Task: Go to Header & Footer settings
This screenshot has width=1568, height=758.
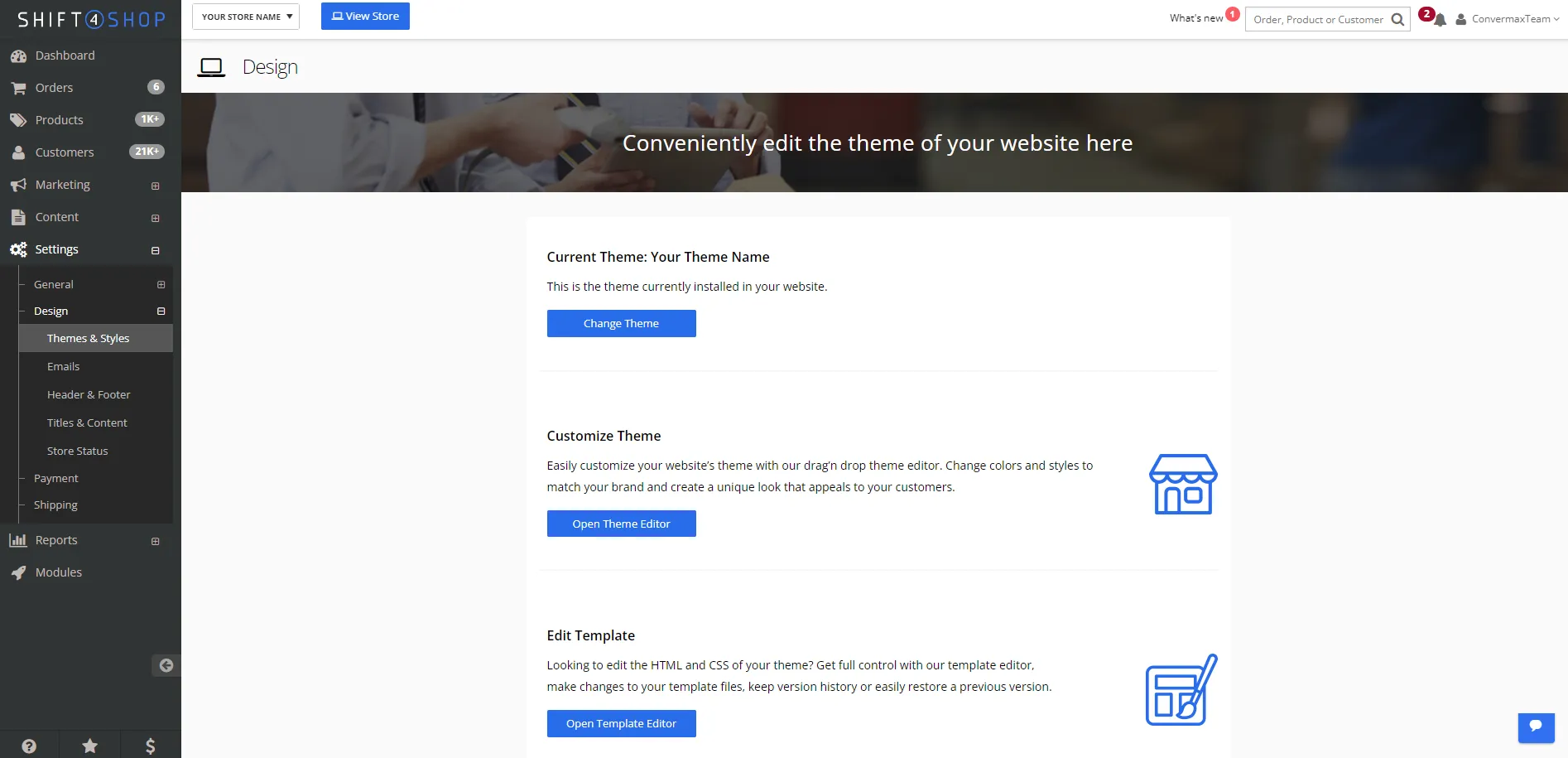Action: [89, 394]
